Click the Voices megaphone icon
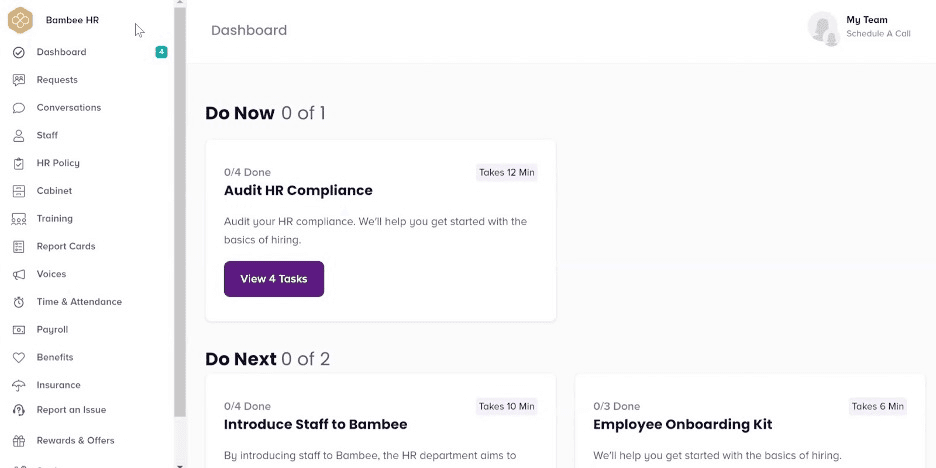 point(18,274)
